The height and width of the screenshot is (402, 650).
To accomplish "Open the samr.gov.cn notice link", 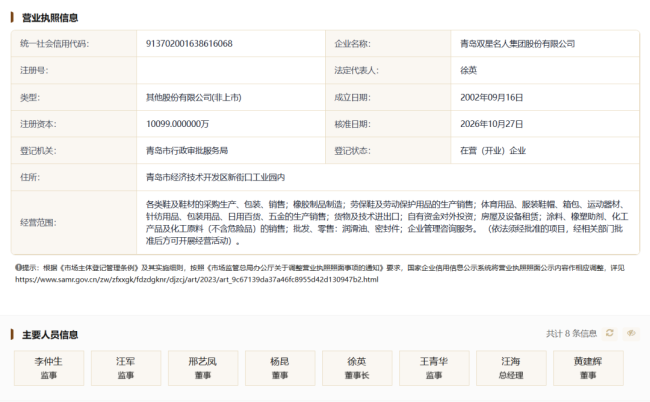I will 196,280.
